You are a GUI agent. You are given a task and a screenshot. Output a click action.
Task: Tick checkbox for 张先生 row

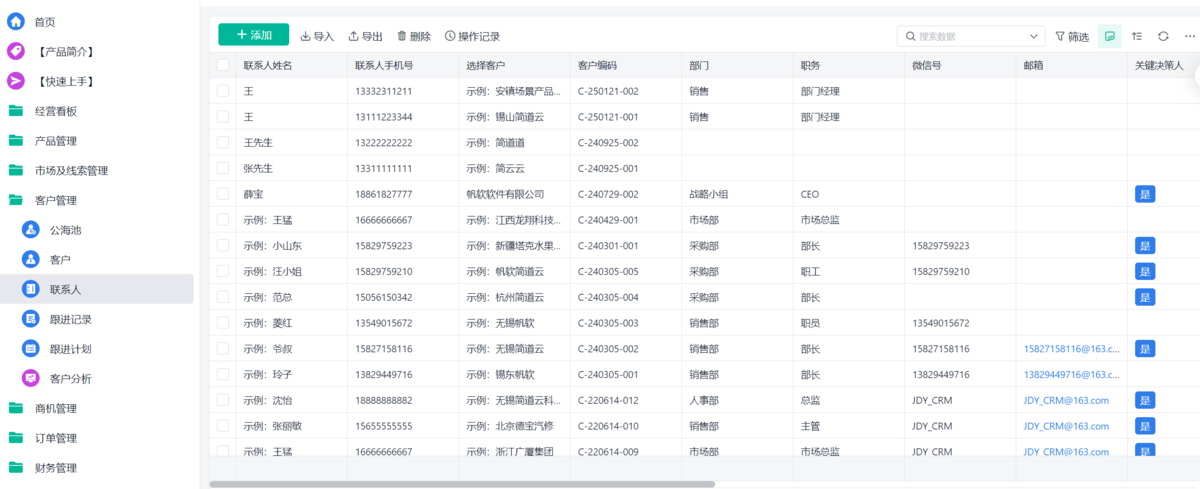pyautogui.click(x=222, y=168)
